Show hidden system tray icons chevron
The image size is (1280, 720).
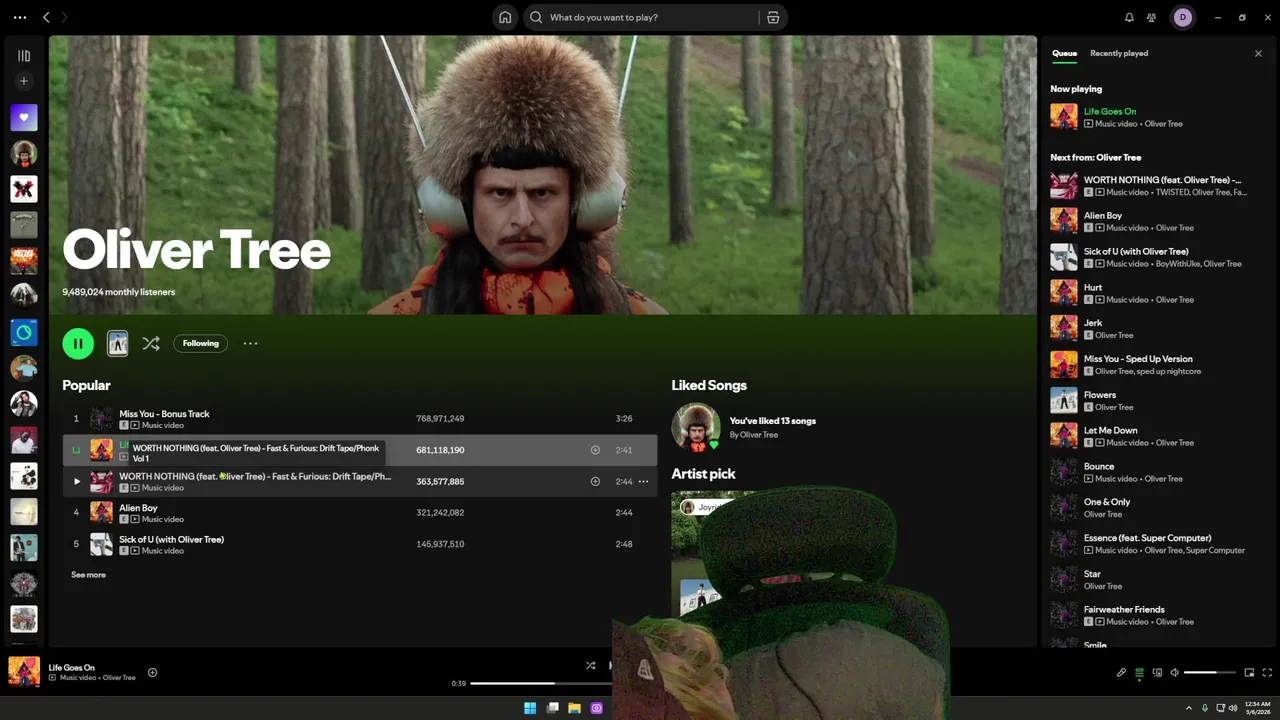pyautogui.click(x=1188, y=708)
